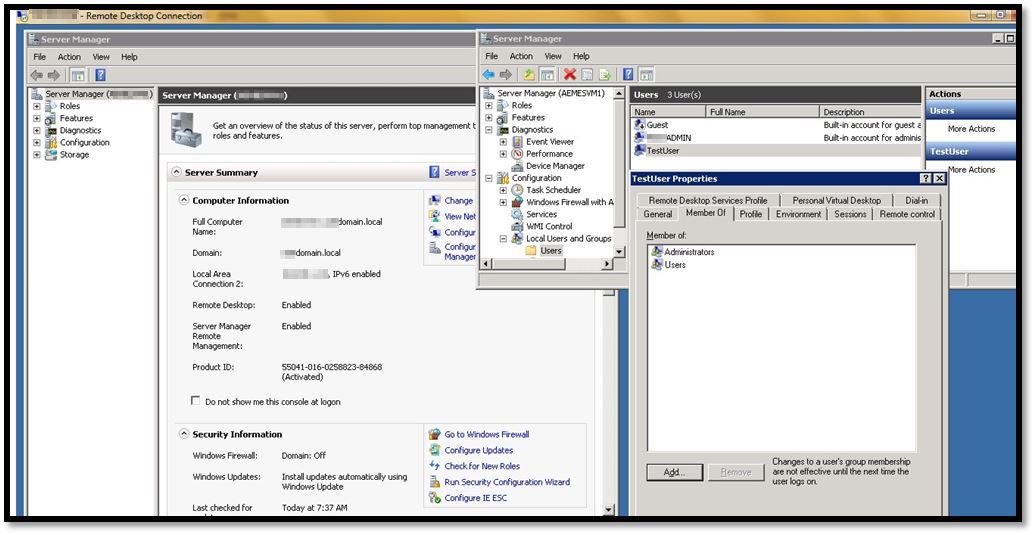Click Go to Windows Firewall link
The width and height of the screenshot is (1035, 535).
(x=486, y=434)
